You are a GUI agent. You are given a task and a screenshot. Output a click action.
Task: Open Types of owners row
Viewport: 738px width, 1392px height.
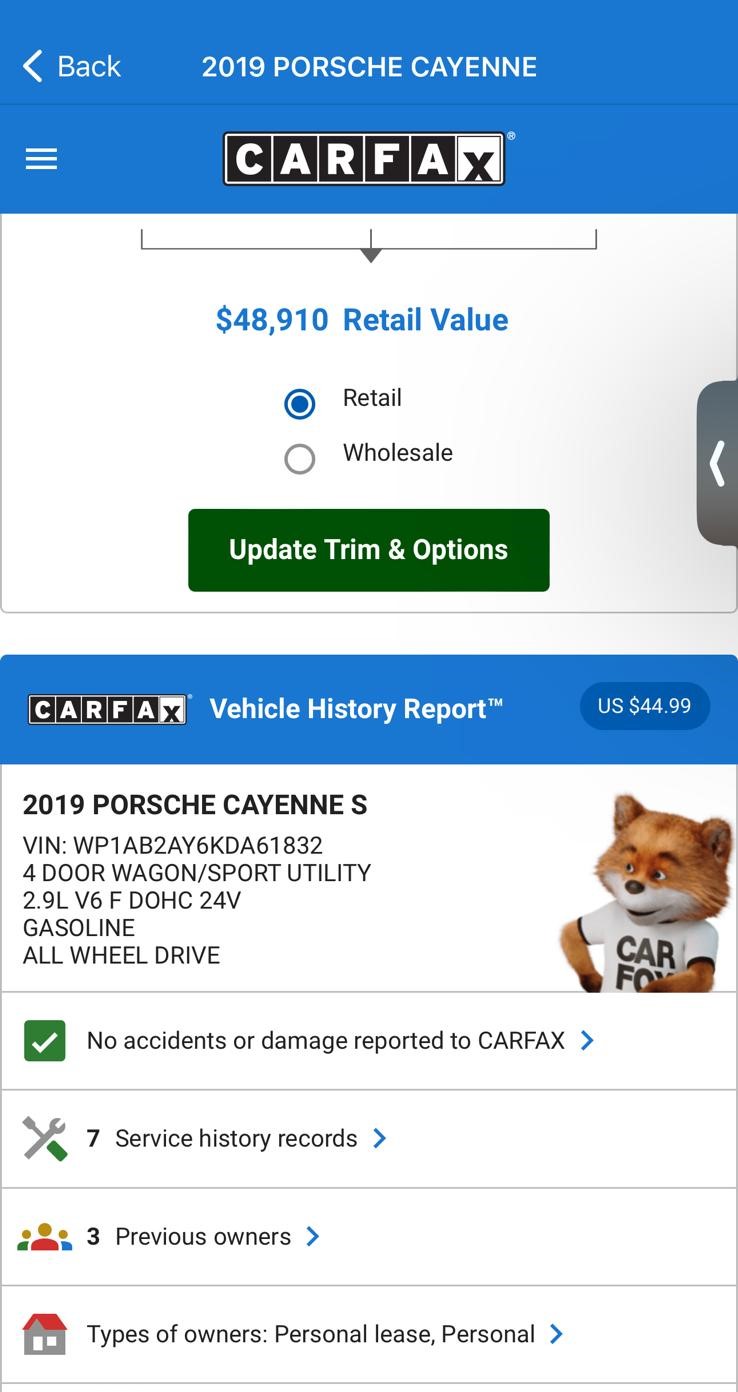coord(369,1335)
